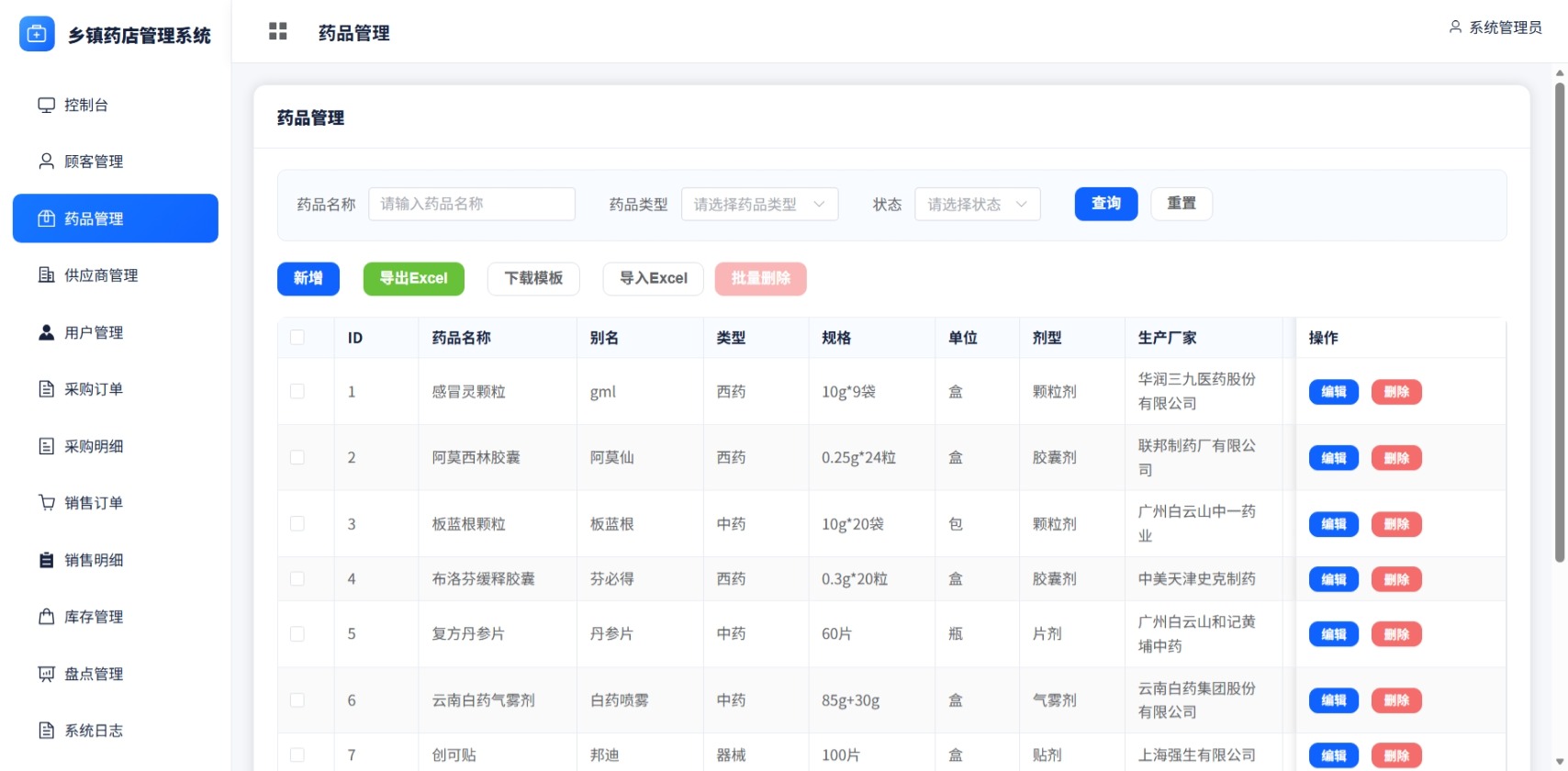
Task: Import data with 导入Excel button
Action: point(653,279)
